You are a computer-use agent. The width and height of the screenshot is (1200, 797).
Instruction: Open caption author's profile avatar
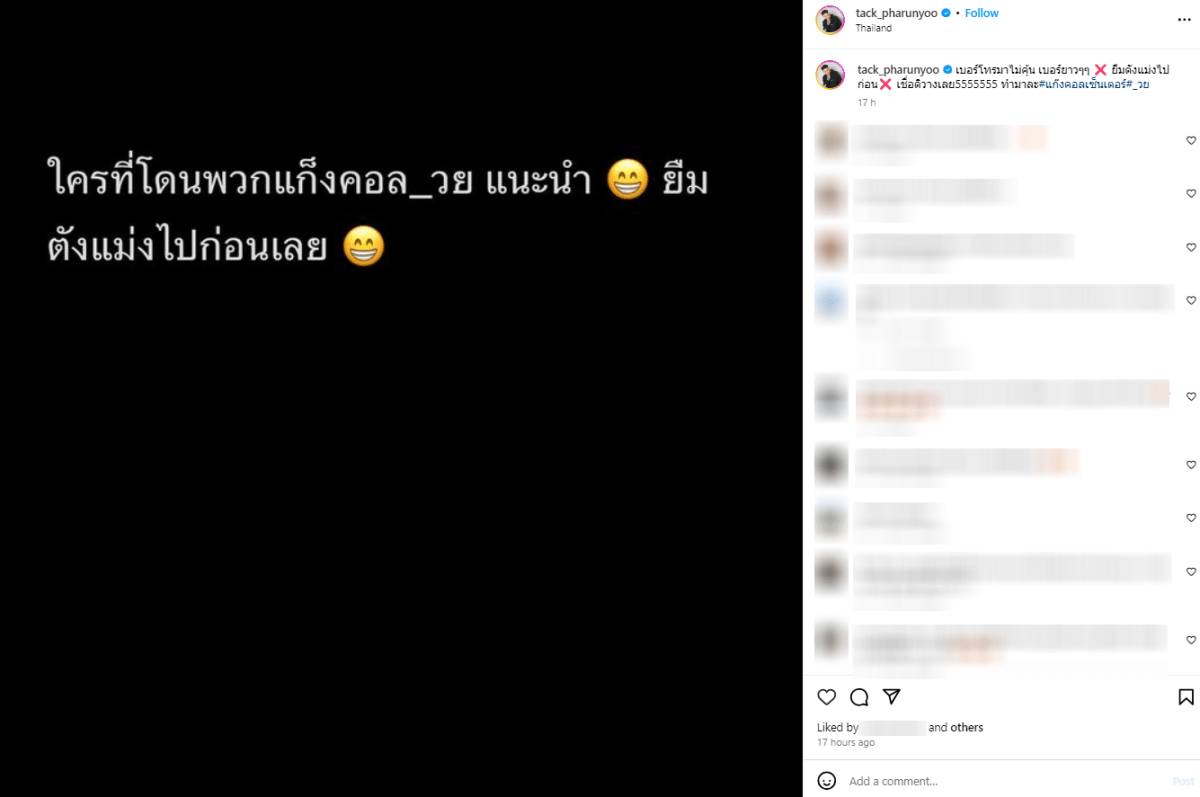(x=830, y=74)
